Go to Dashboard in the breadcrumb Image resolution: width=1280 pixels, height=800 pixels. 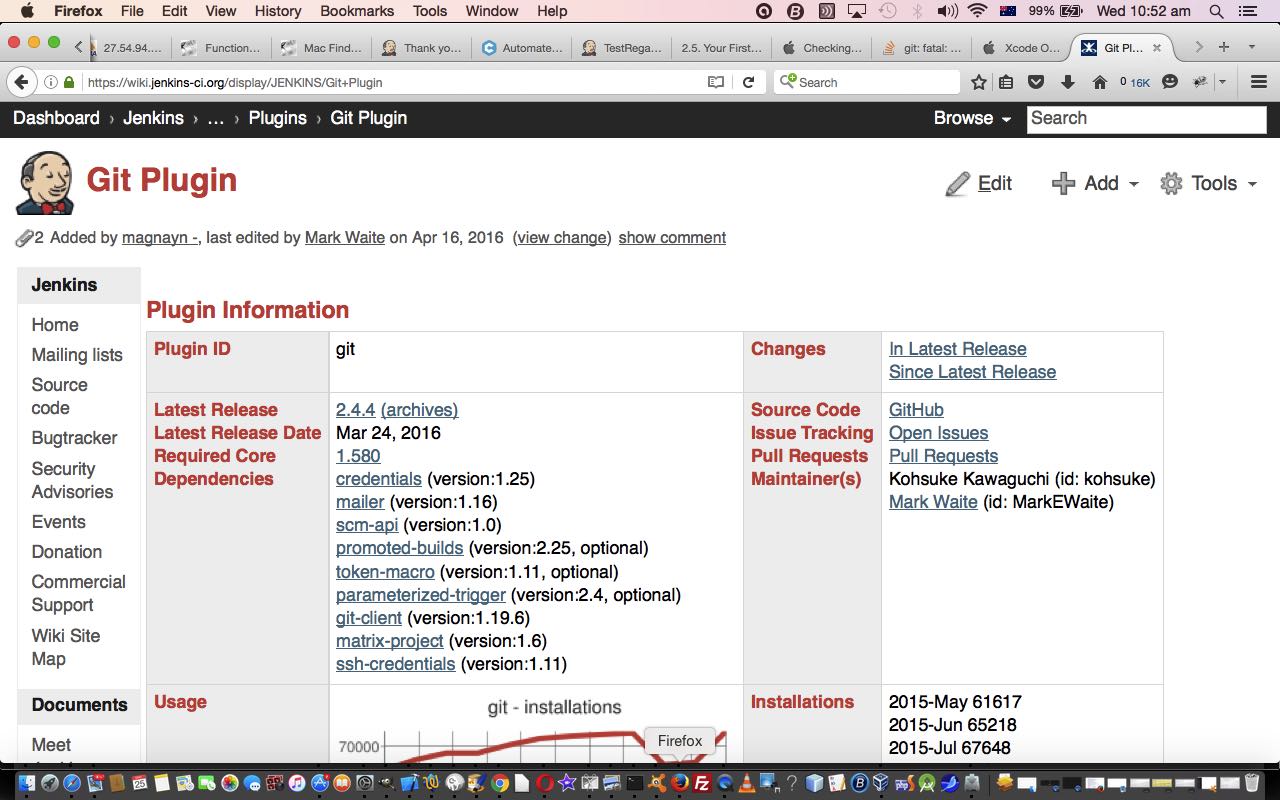(56, 118)
